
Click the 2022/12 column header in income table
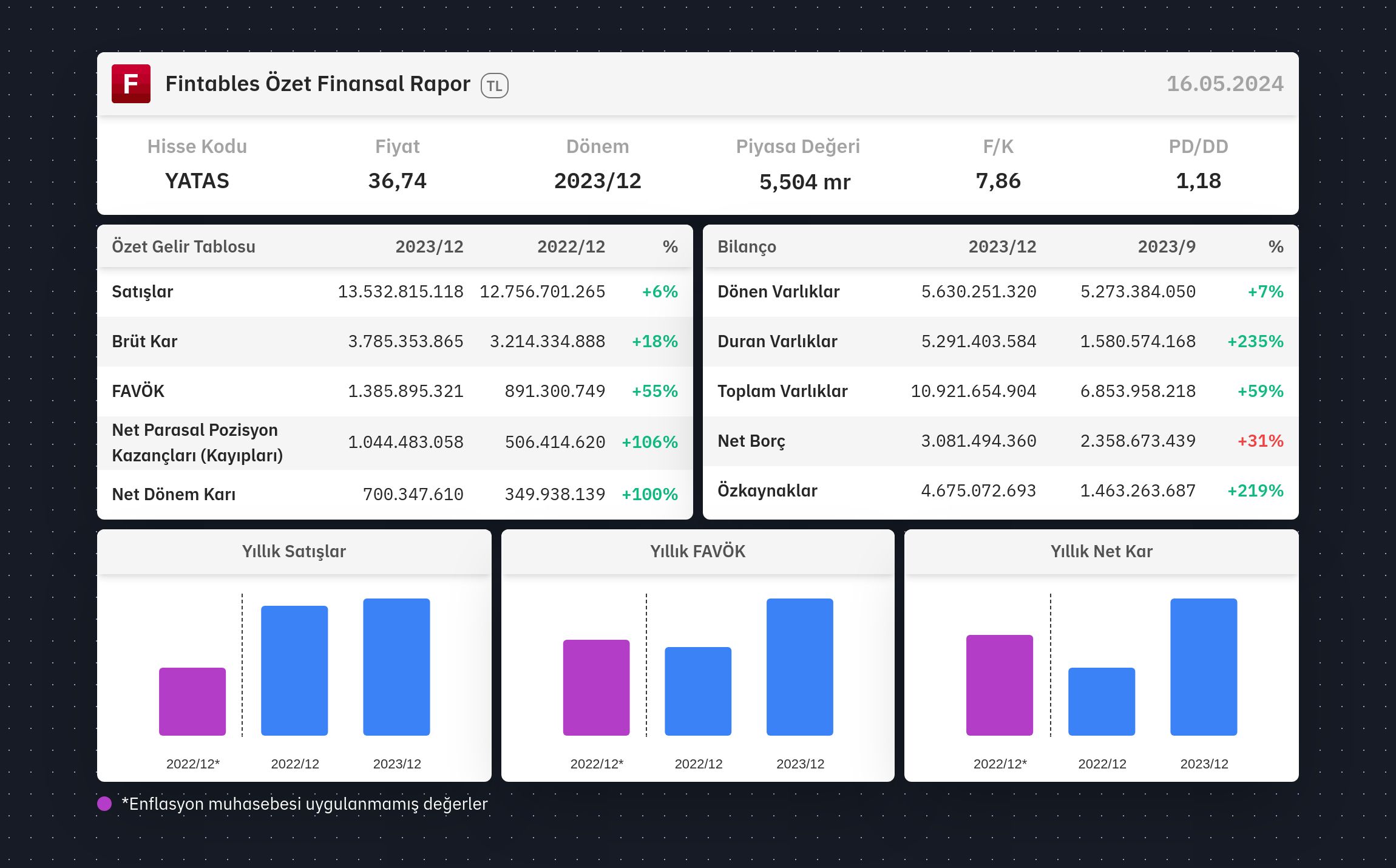pos(571,246)
